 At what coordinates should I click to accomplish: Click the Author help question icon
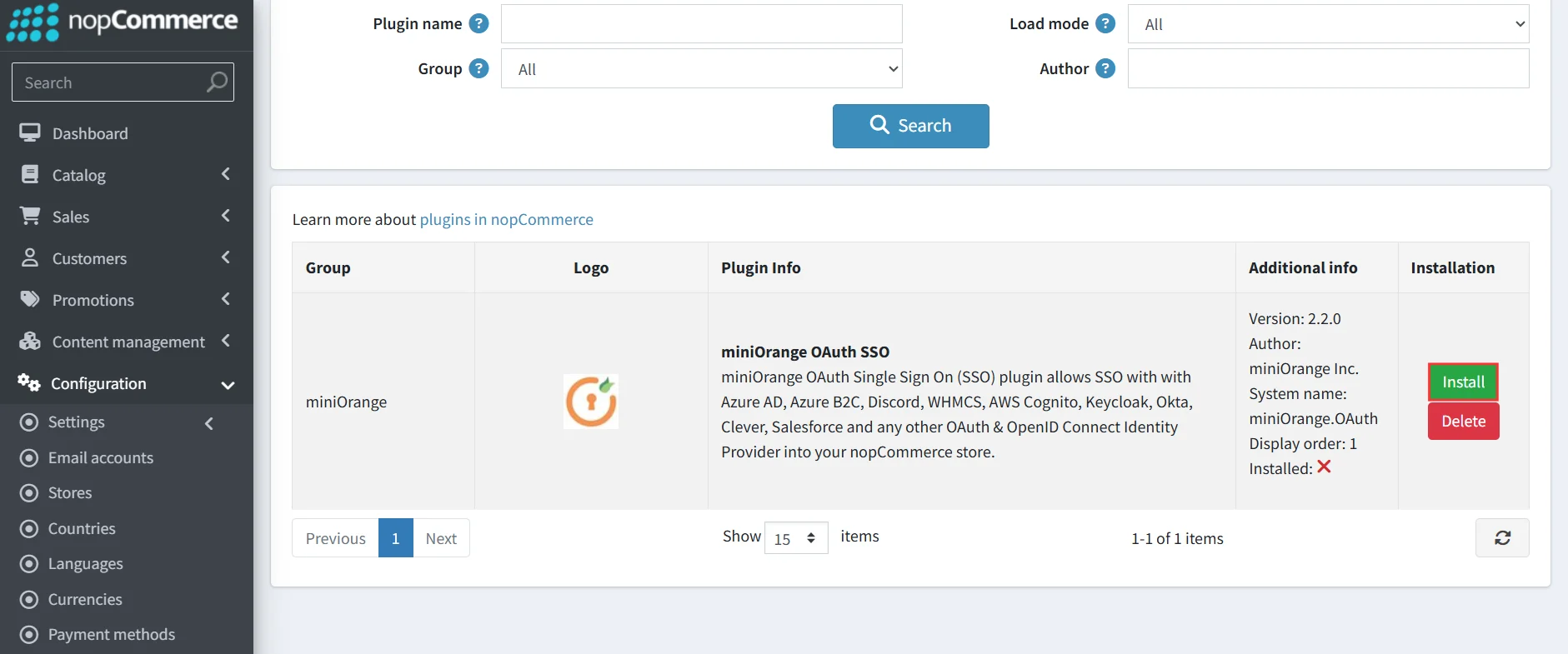1105,68
